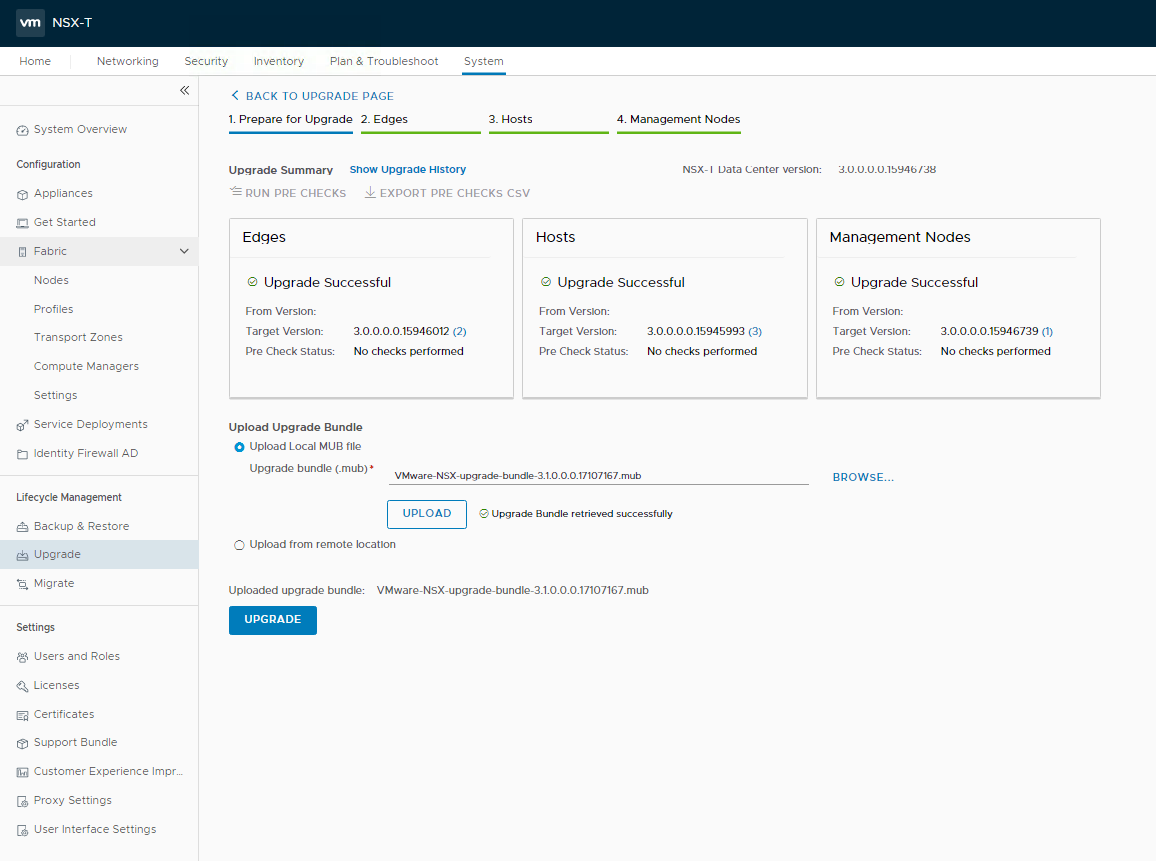
Task: Click the blue UPGRADE button
Action: point(273,620)
